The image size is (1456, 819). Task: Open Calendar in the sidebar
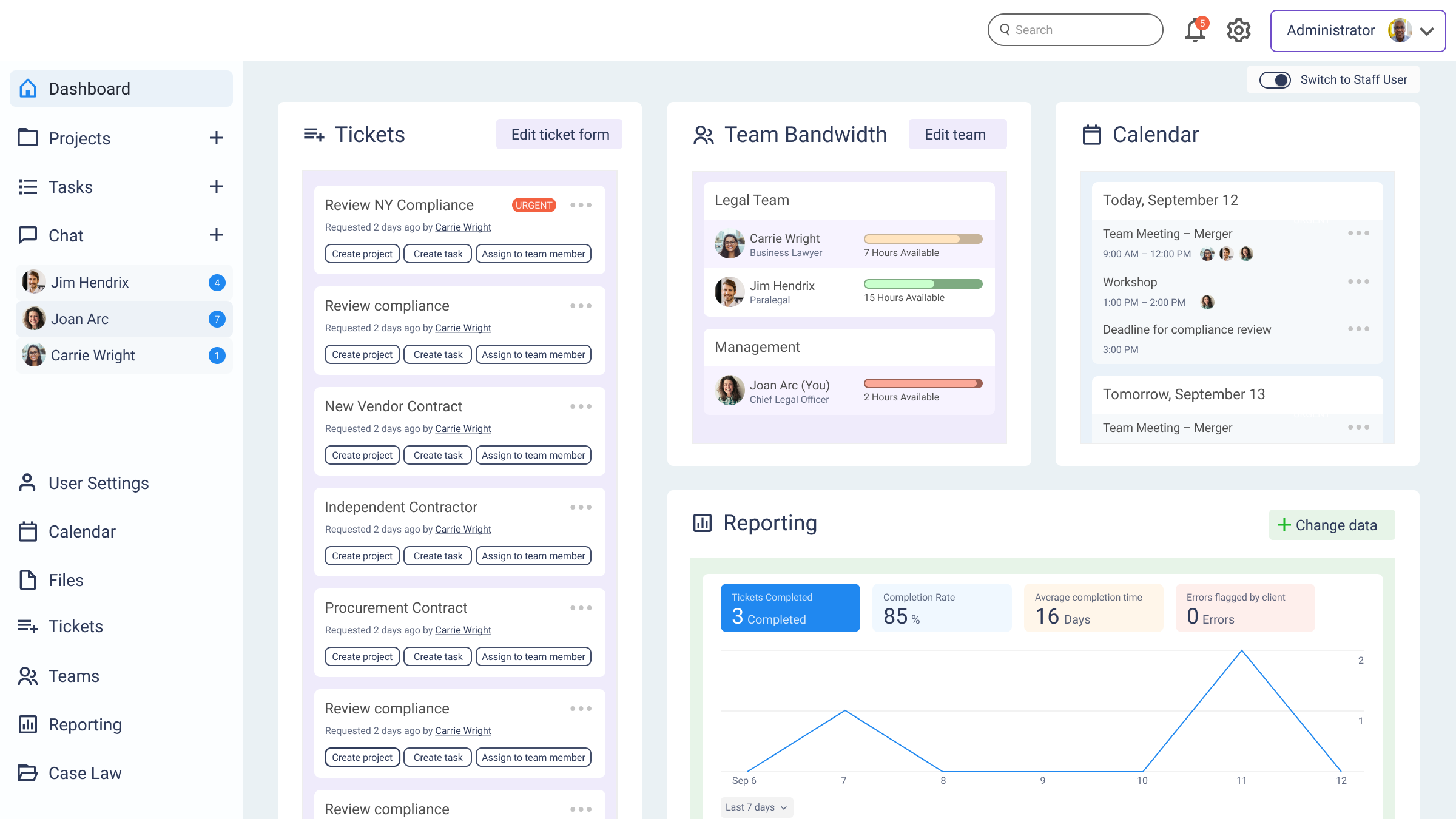pos(82,531)
